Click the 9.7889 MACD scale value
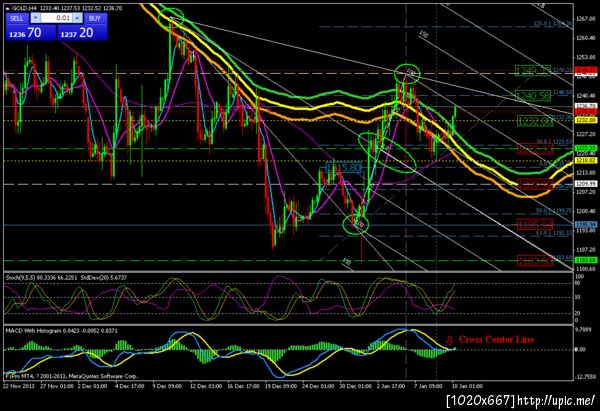Image resolution: width=600 pixels, height=411 pixels. 585,329
